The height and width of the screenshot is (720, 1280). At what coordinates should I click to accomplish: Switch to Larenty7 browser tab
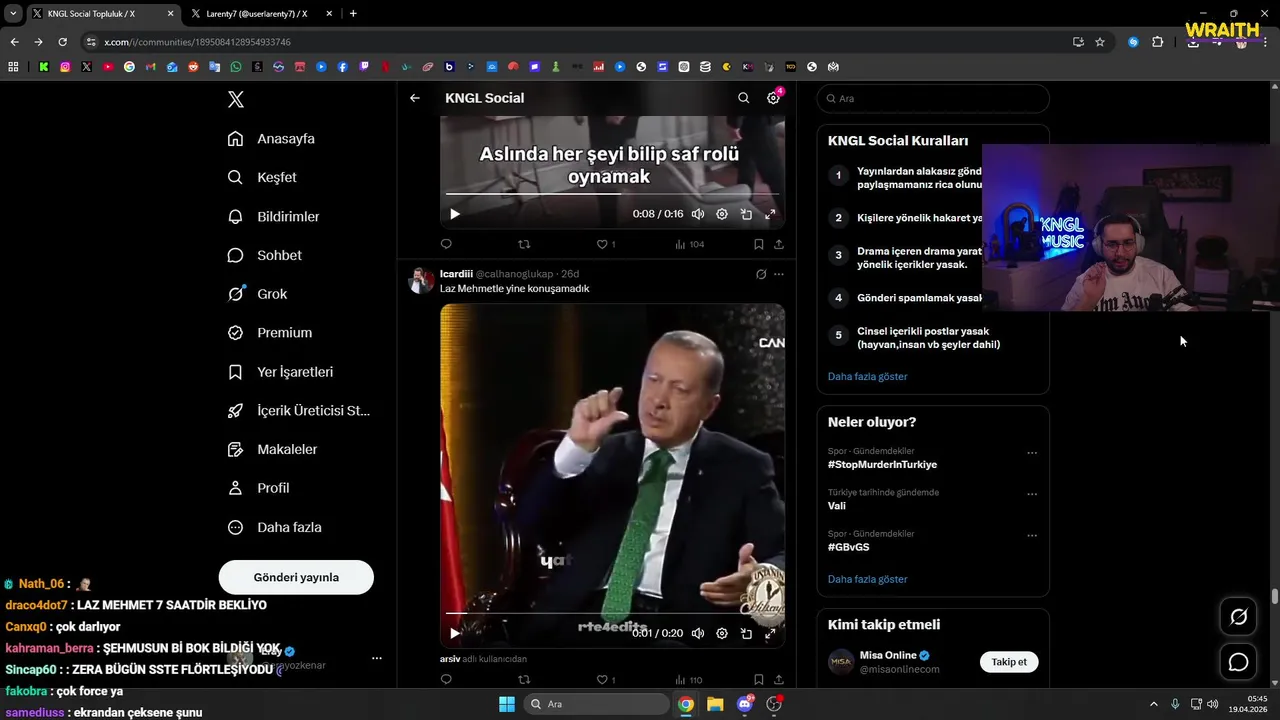[257, 14]
